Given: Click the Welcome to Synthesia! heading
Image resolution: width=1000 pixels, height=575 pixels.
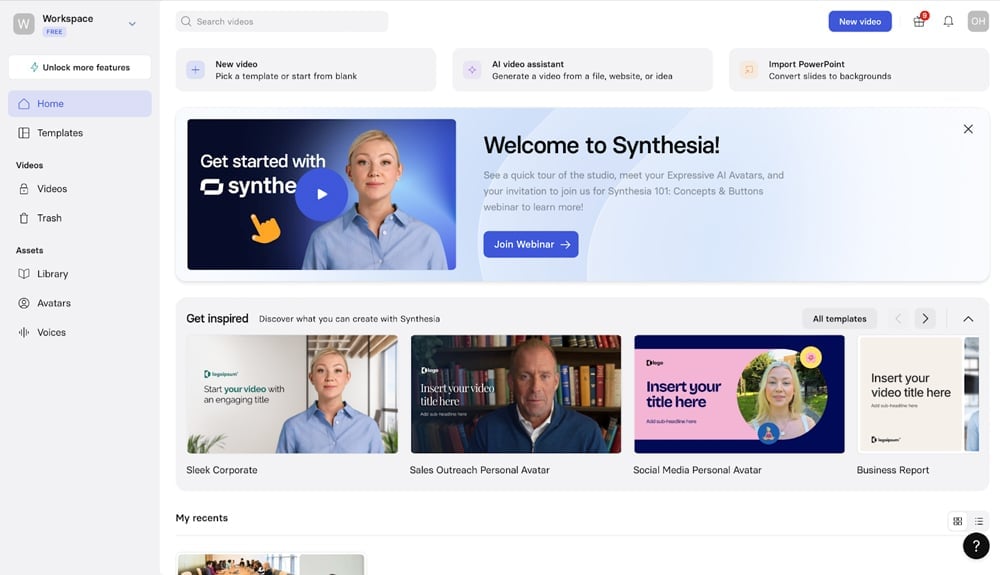Looking at the screenshot, I should (x=601, y=145).
